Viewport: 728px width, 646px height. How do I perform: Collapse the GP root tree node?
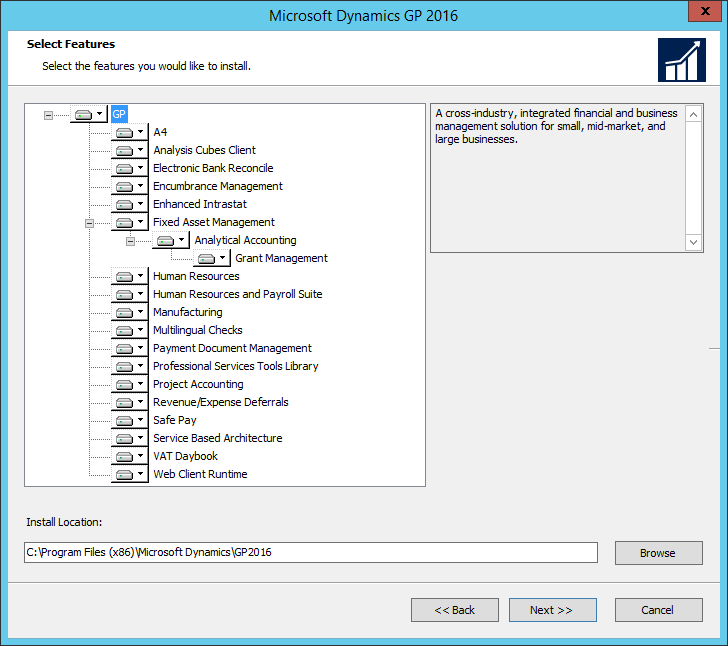[48, 115]
